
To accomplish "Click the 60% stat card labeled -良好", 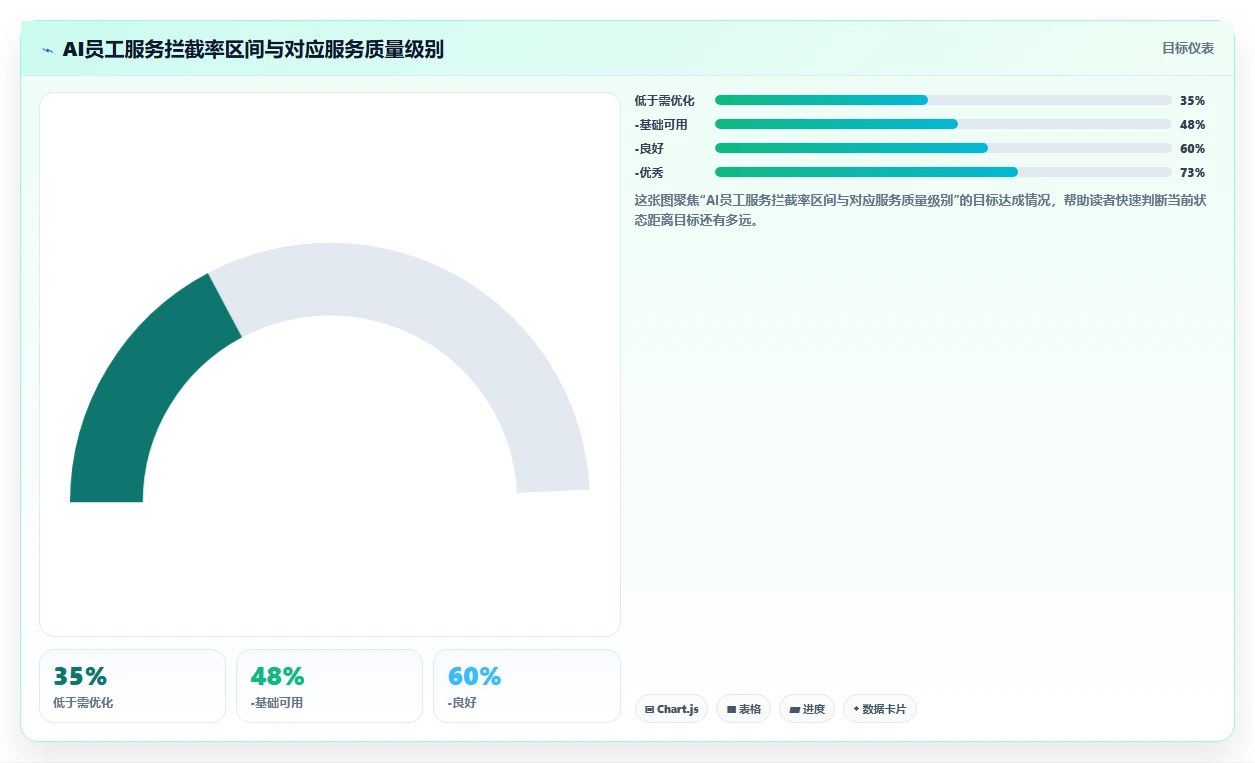I will point(526,686).
